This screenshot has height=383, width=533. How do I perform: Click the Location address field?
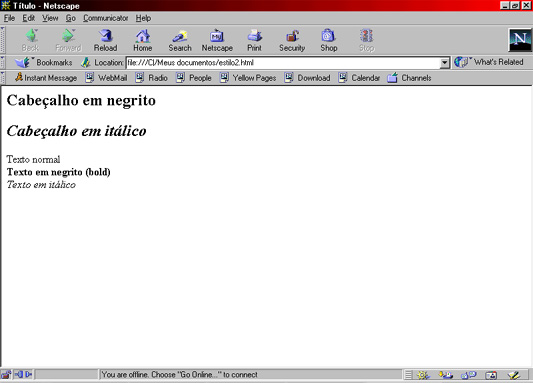click(x=283, y=63)
